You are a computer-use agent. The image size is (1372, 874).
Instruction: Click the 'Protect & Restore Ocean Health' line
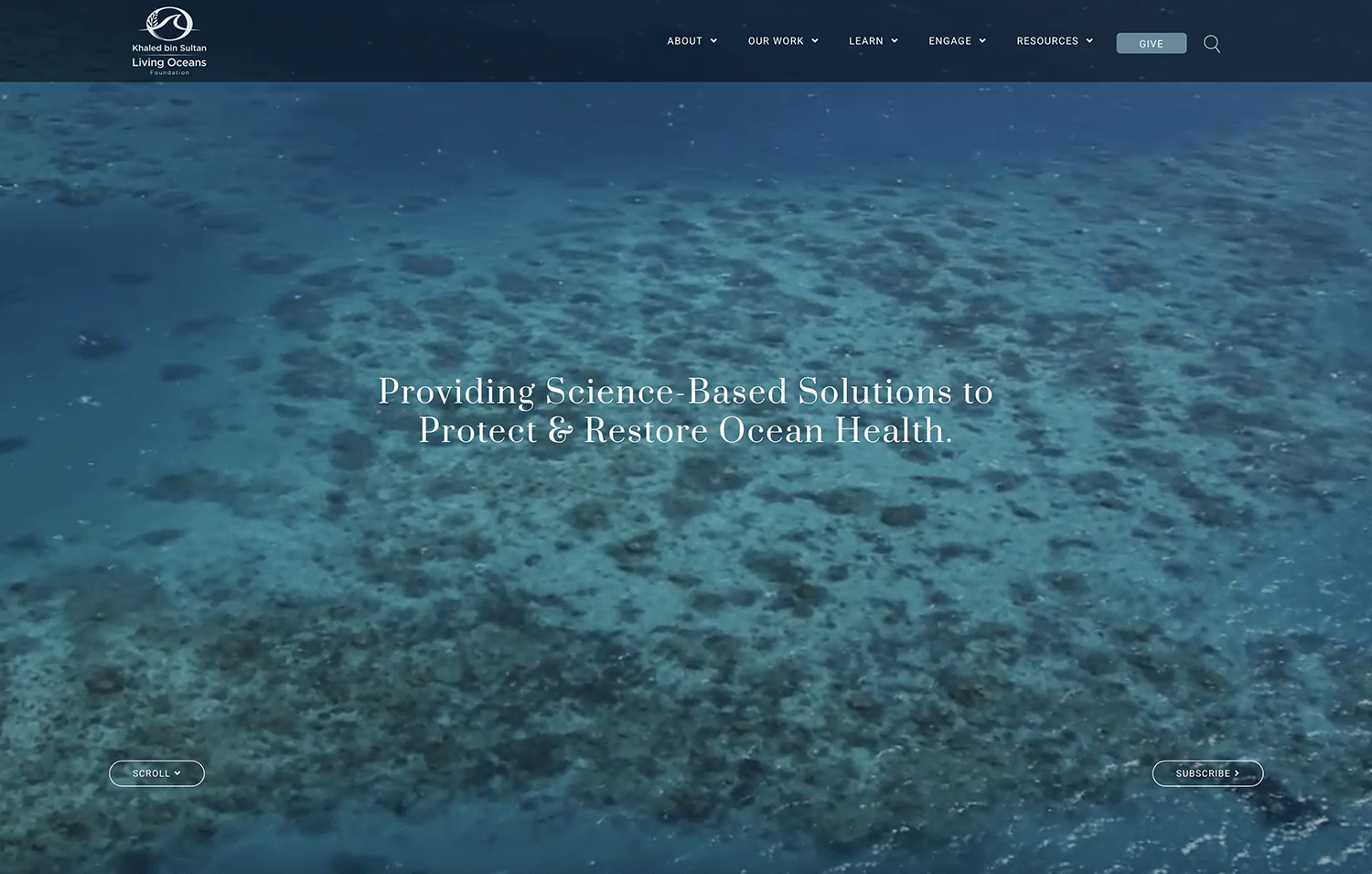click(x=686, y=430)
